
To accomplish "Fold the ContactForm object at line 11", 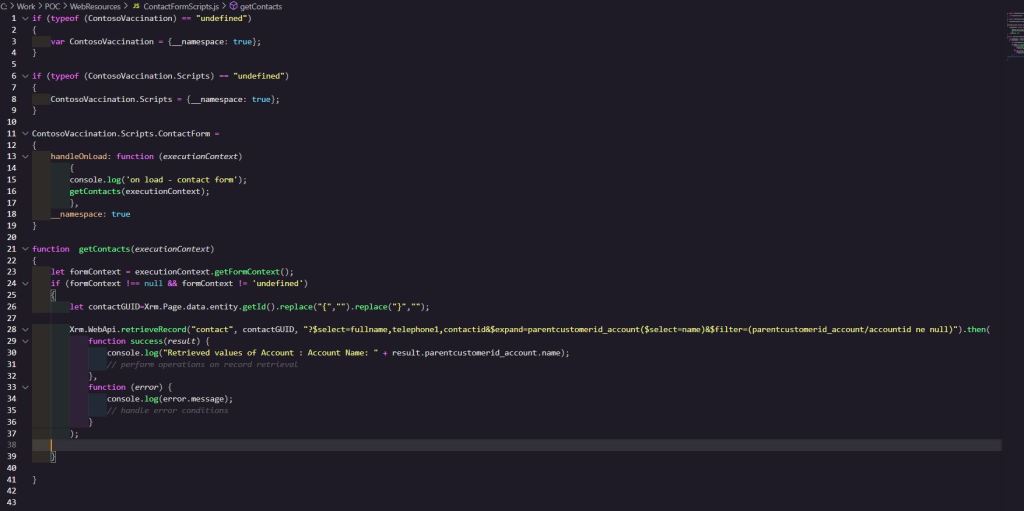I will tap(24, 133).
